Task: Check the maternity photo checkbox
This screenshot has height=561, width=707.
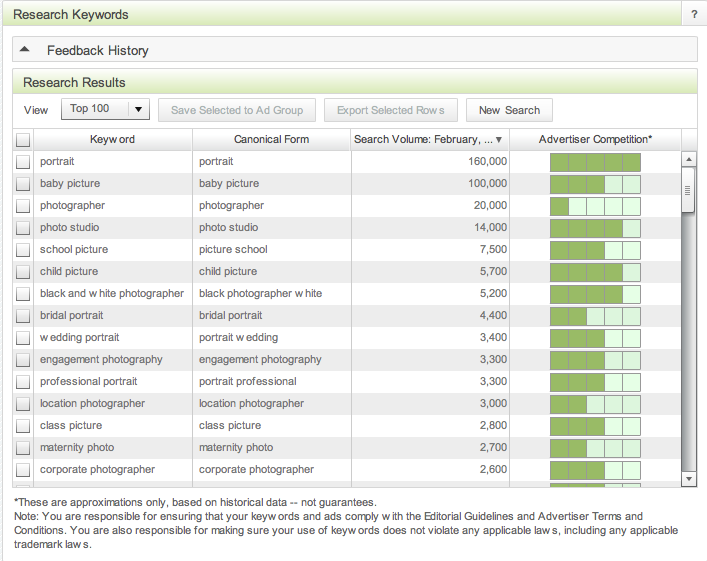Action: [x=23, y=448]
